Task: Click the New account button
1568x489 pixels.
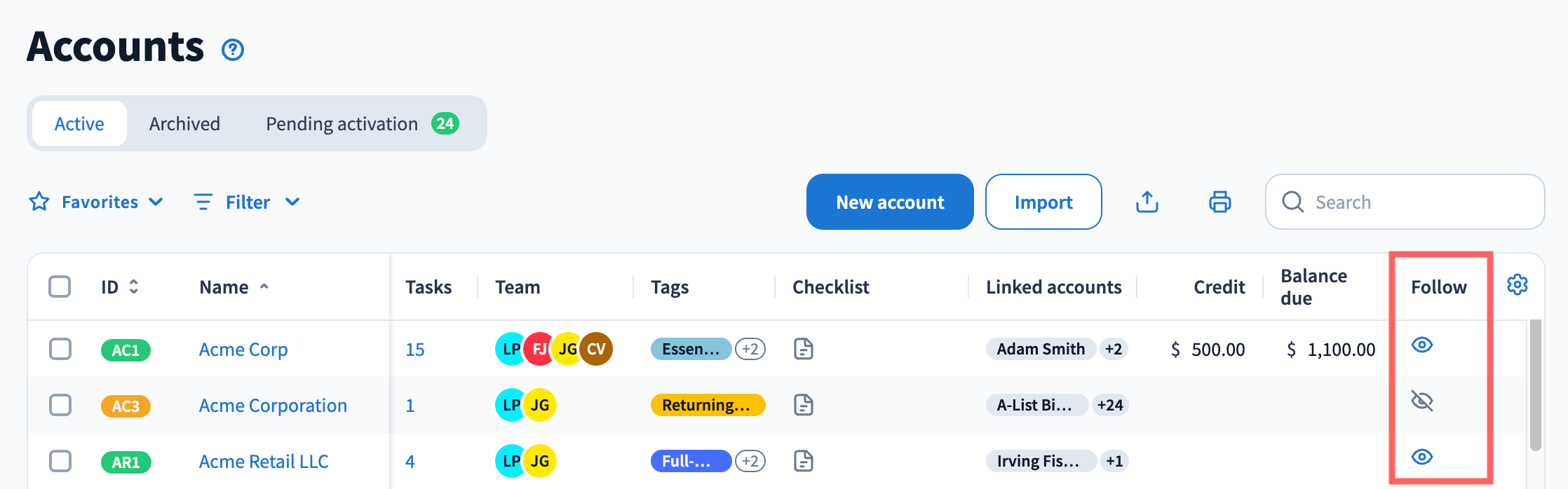Action: point(890,202)
